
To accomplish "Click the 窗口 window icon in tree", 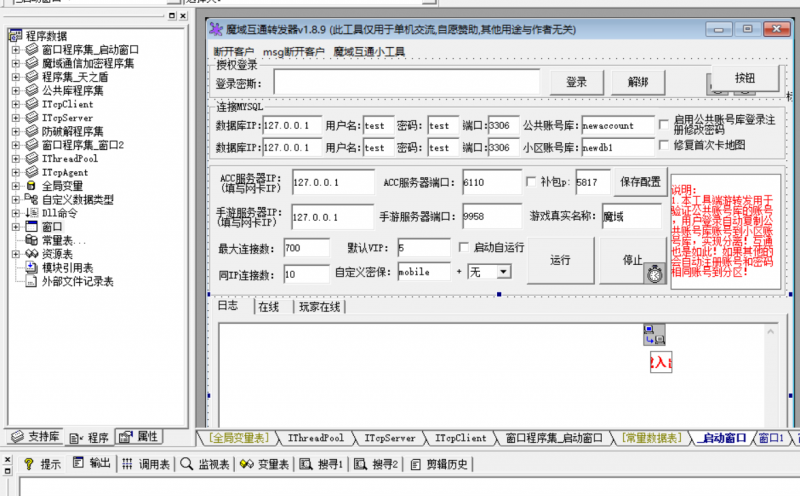I will (32, 226).
